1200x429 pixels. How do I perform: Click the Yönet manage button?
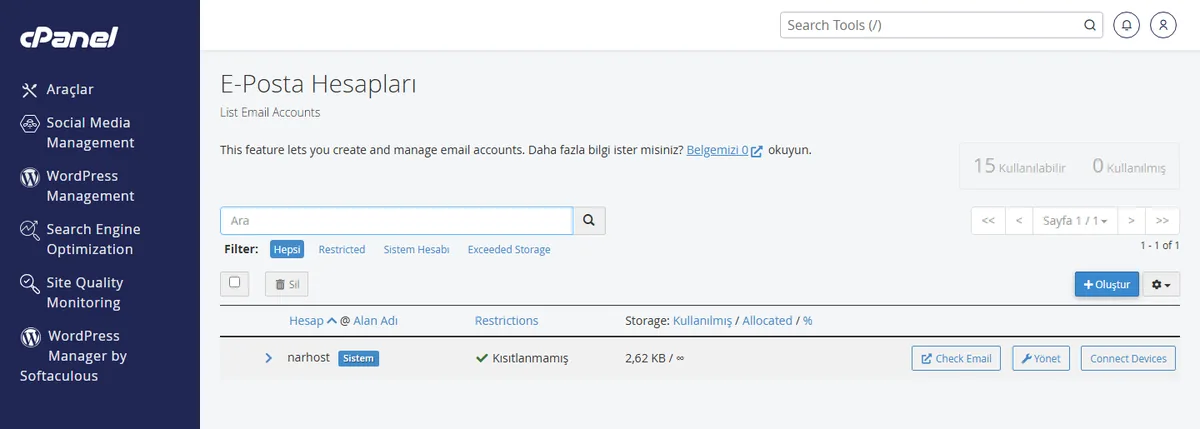1041,358
